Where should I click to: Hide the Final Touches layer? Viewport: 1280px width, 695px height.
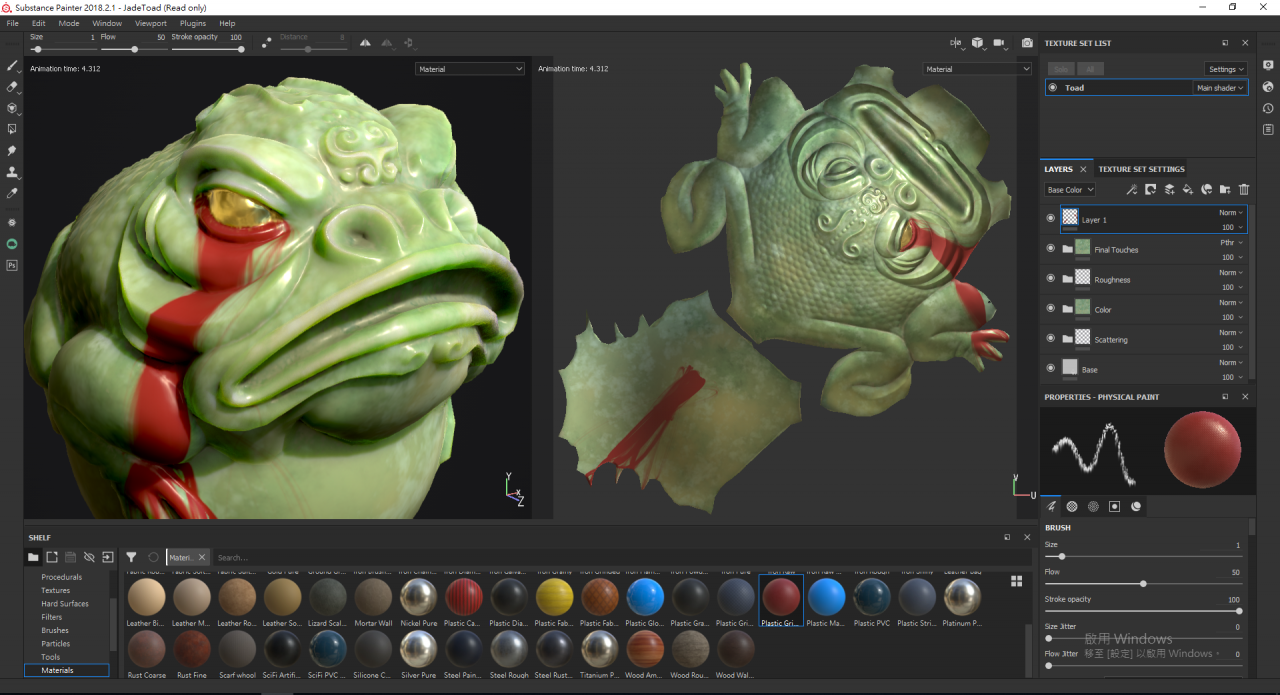(1050, 248)
